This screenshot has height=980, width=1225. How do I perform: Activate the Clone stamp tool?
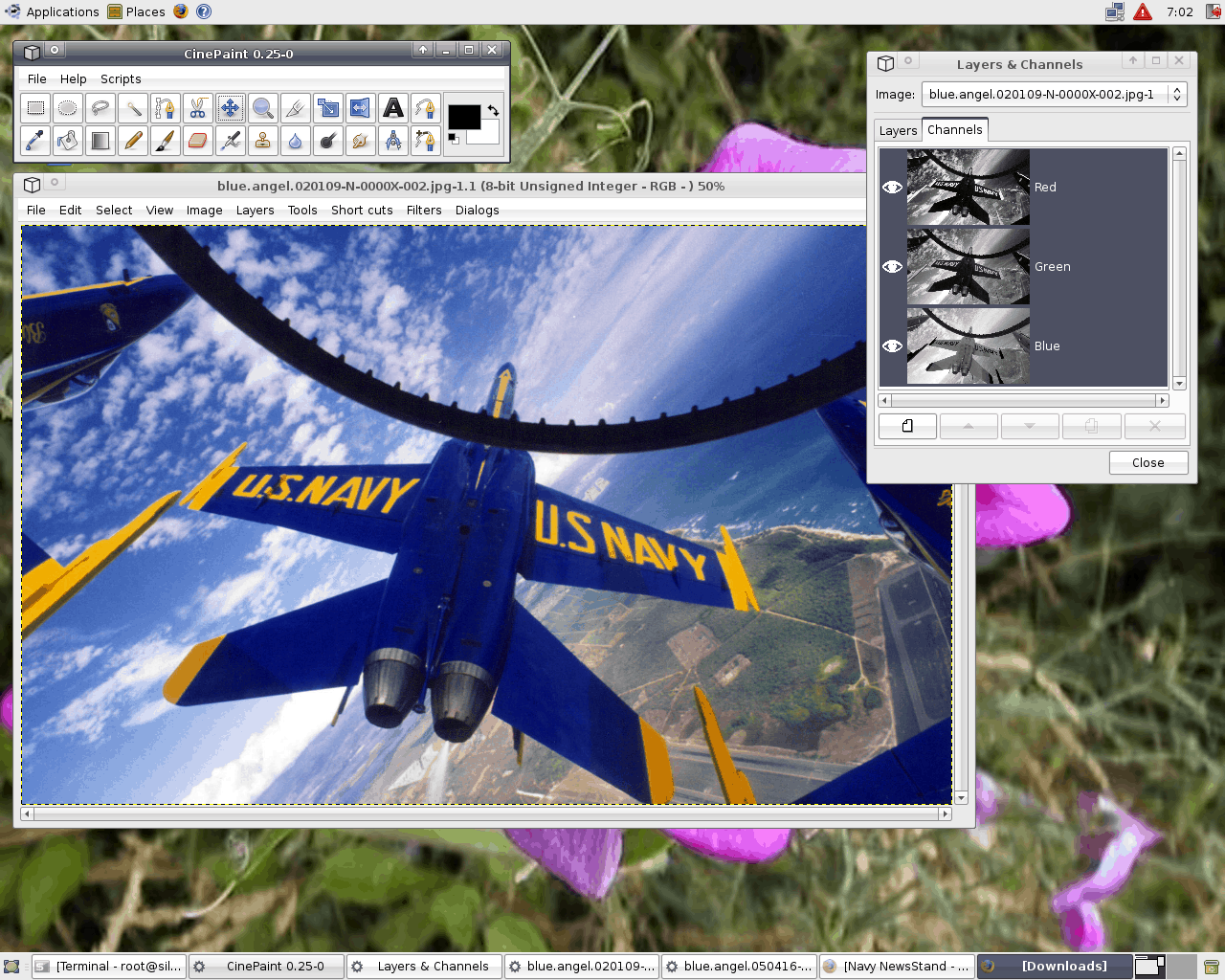click(262, 141)
